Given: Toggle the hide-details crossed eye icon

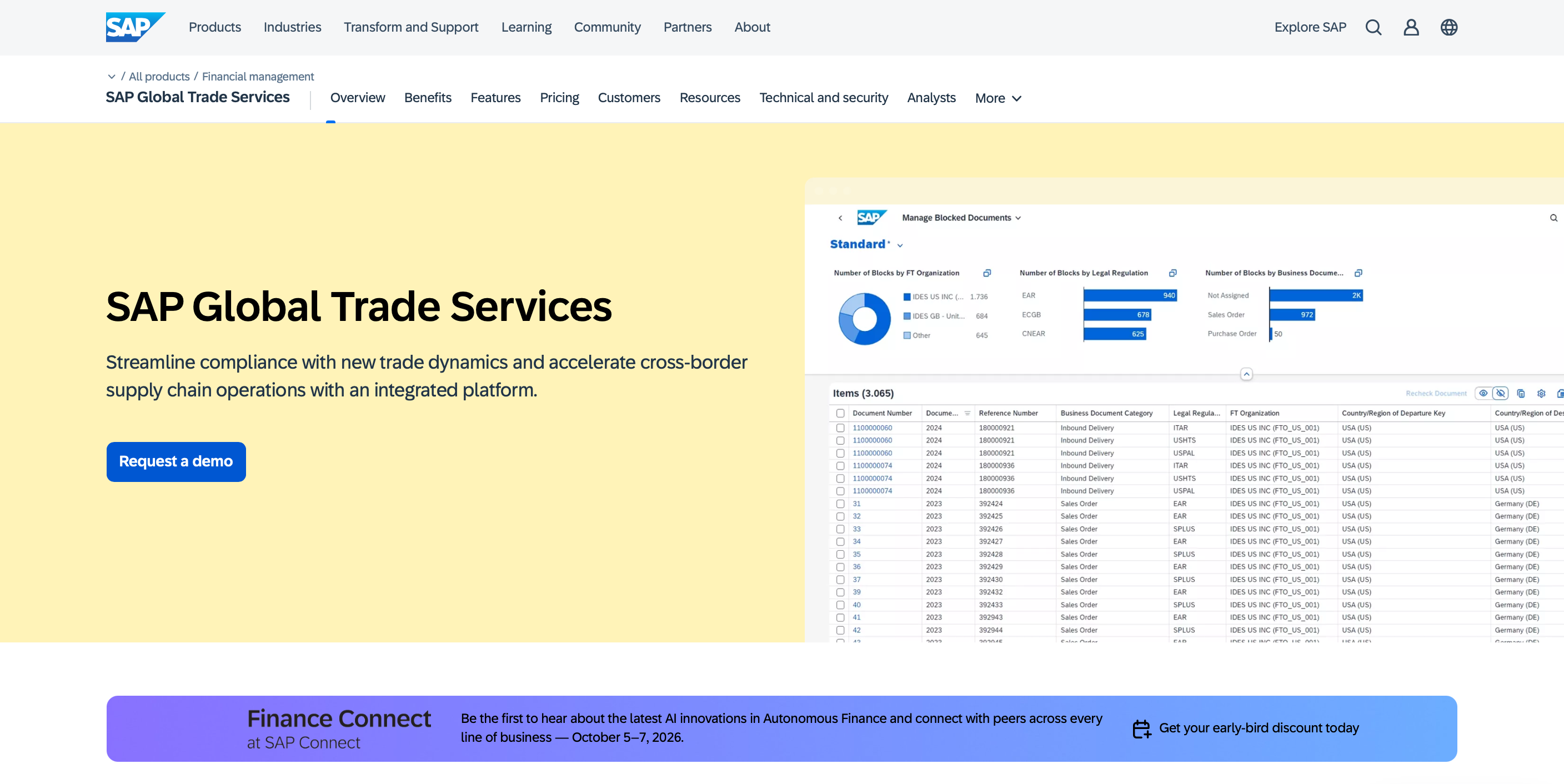Looking at the screenshot, I should pyautogui.click(x=1500, y=393).
